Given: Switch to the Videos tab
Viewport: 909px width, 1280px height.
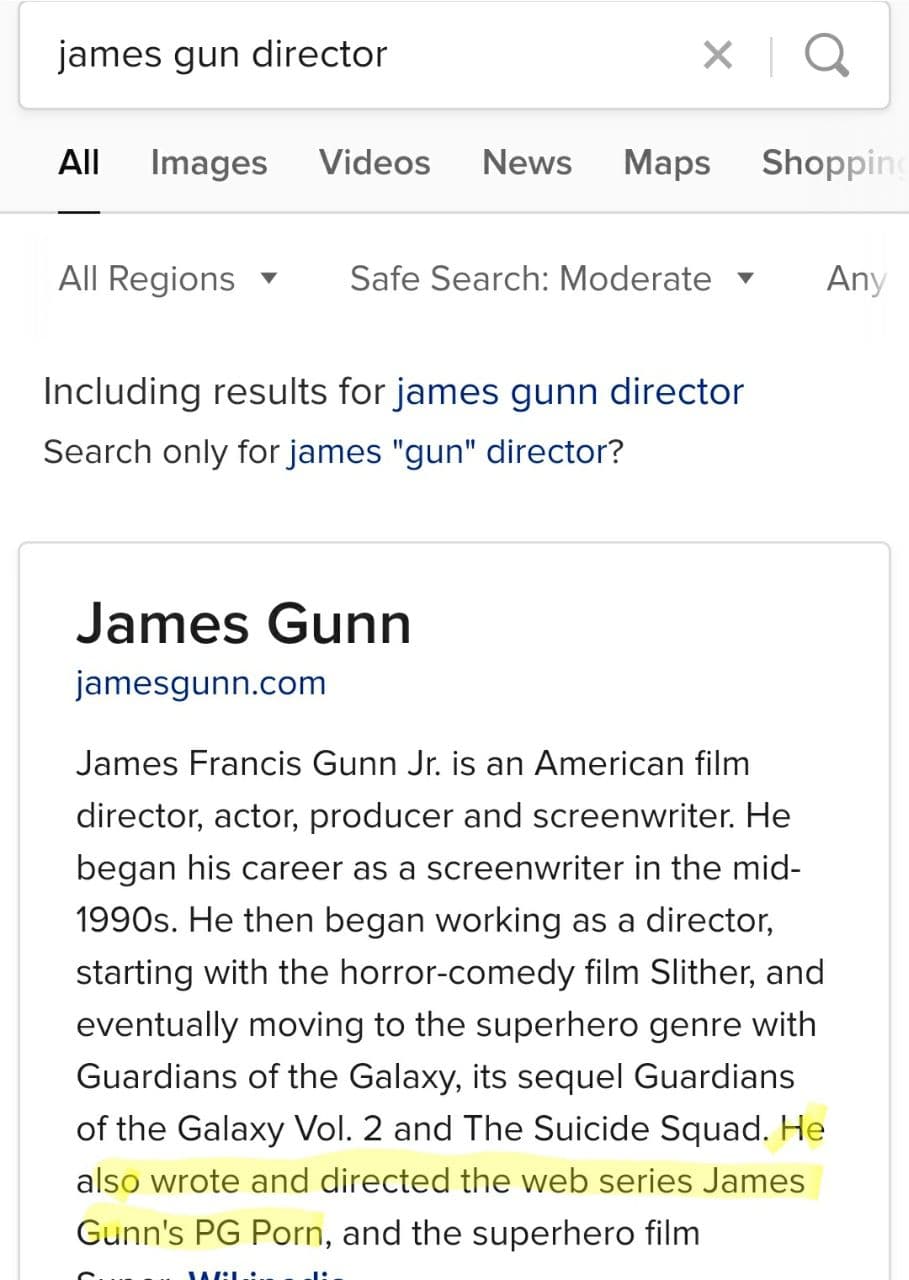Looking at the screenshot, I should coord(374,162).
